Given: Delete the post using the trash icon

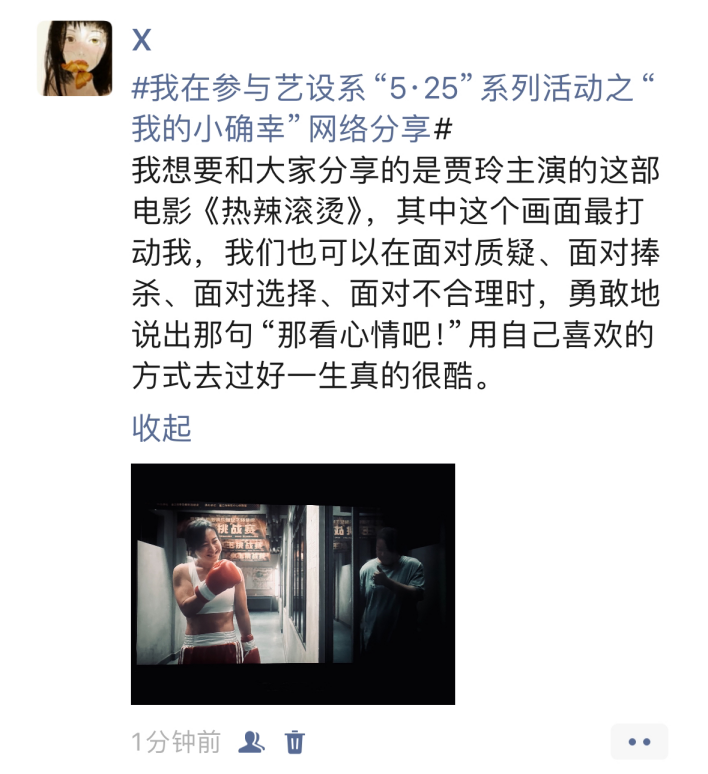Looking at the screenshot, I should tap(295, 741).
